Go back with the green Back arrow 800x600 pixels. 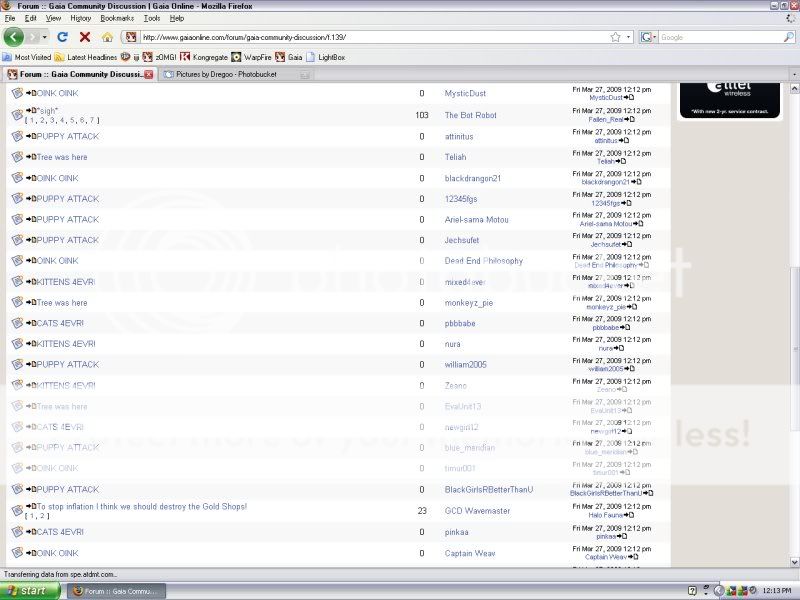tap(14, 37)
